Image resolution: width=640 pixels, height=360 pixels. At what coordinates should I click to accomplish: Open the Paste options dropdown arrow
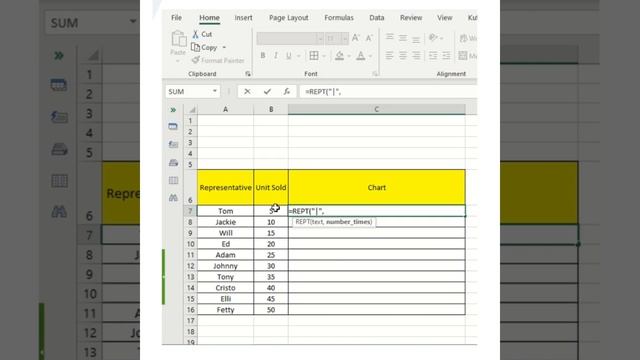[x=178, y=61]
